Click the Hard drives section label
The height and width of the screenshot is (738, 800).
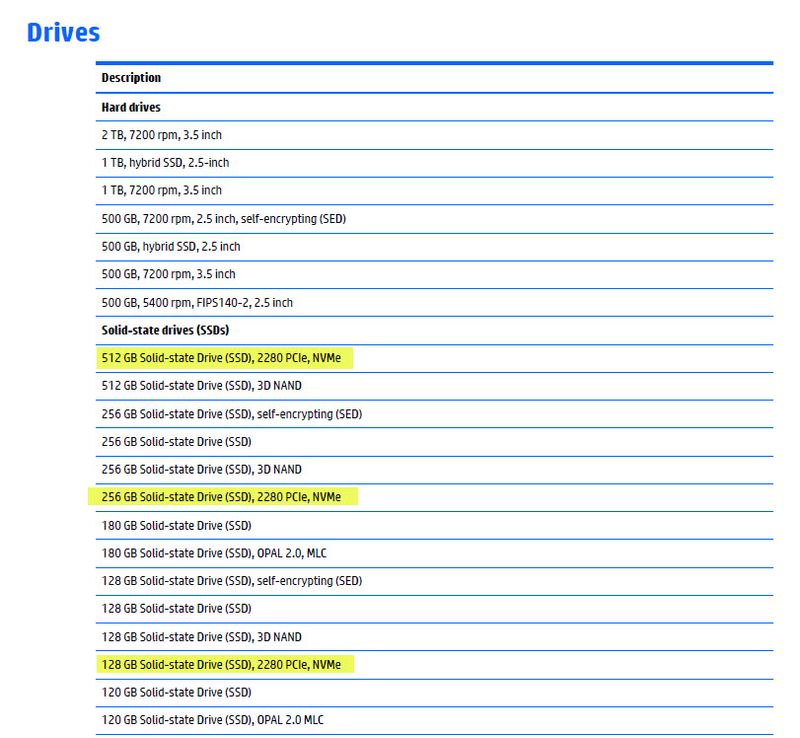(x=131, y=107)
